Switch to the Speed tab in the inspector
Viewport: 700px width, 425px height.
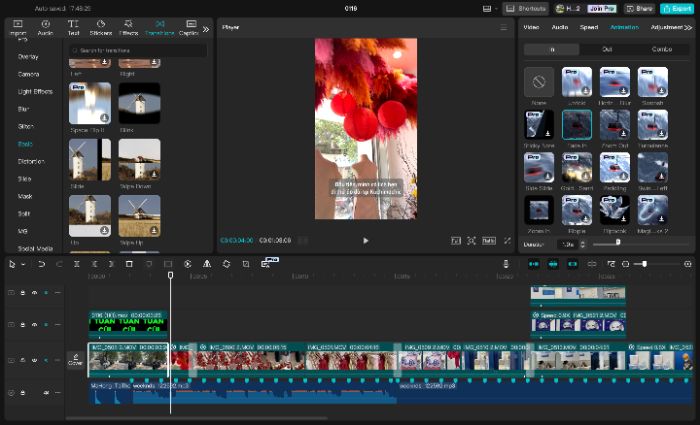click(589, 27)
